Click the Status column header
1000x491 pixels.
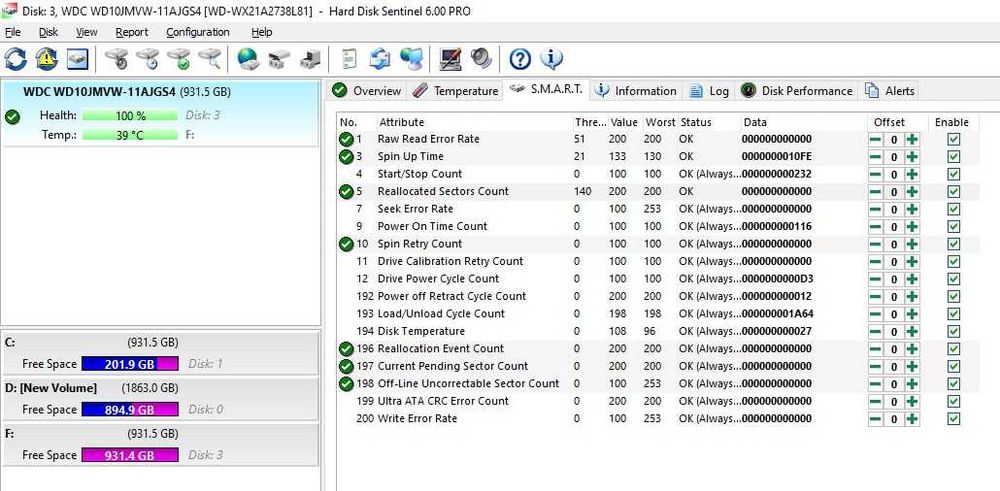[709, 122]
